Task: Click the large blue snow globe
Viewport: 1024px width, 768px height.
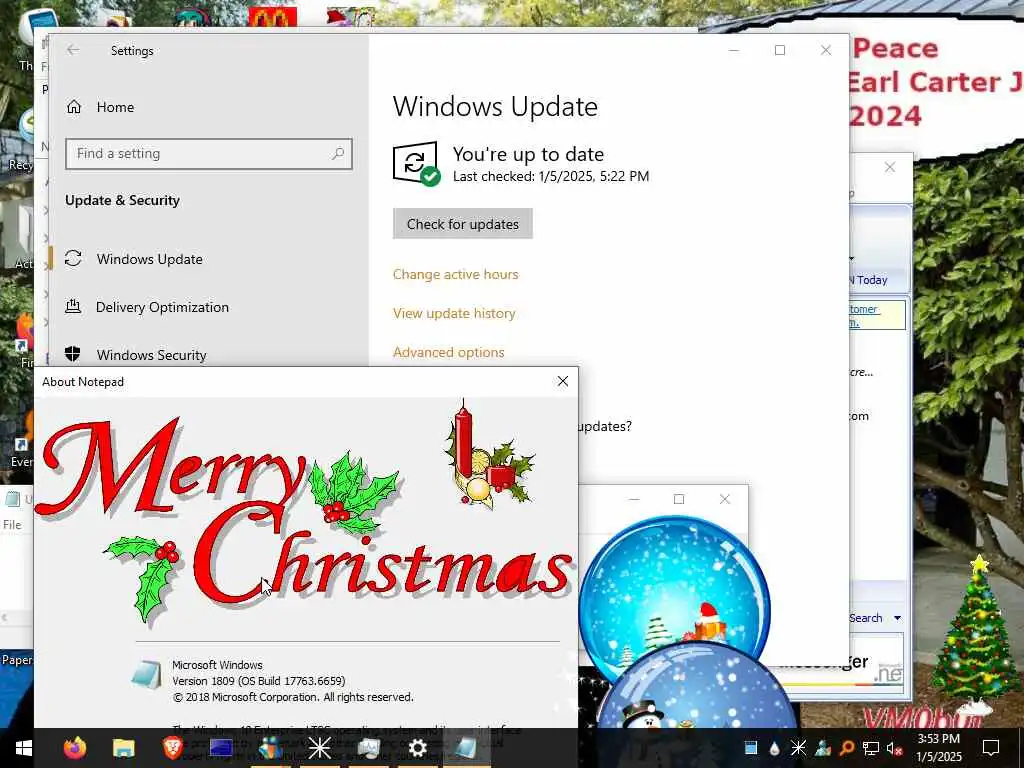Action: click(675, 591)
